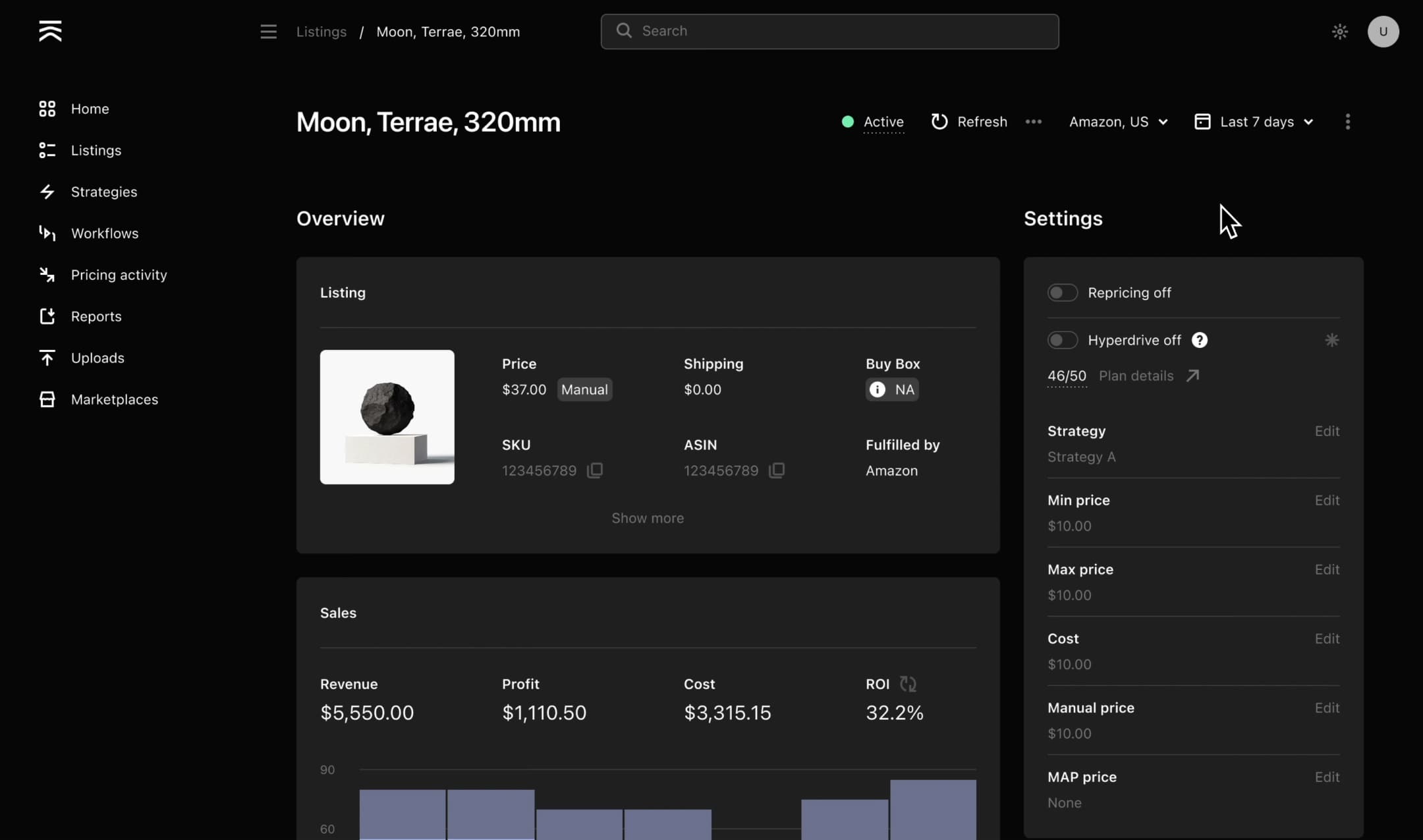Open the Amazon, US marketplace dropdown
The image size is (1423, 840).
click(1118, 122)
